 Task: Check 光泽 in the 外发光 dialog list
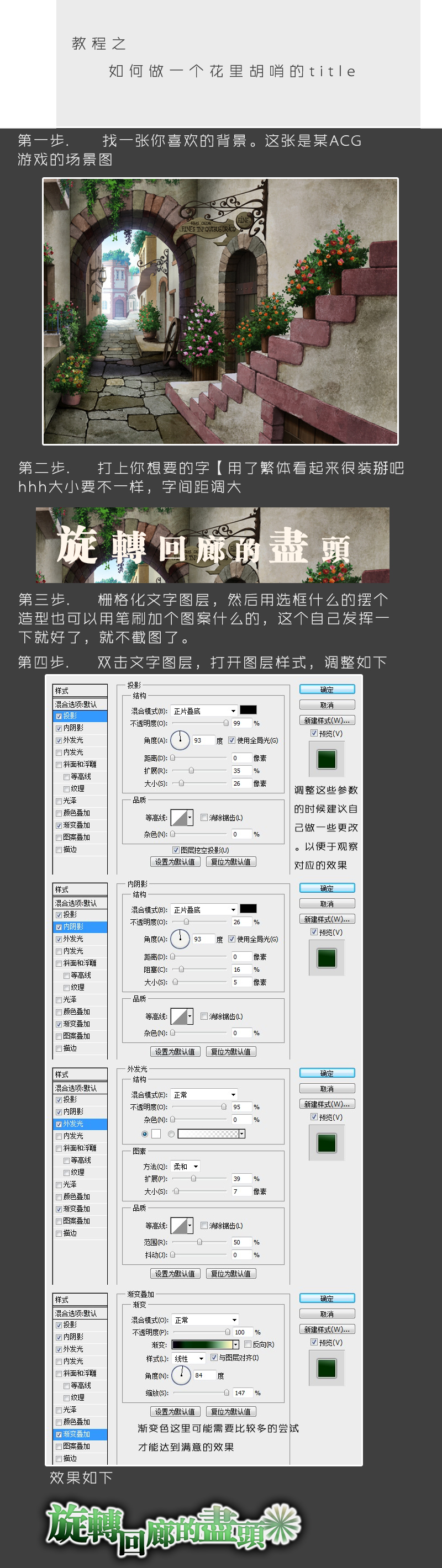[59, 1184]
